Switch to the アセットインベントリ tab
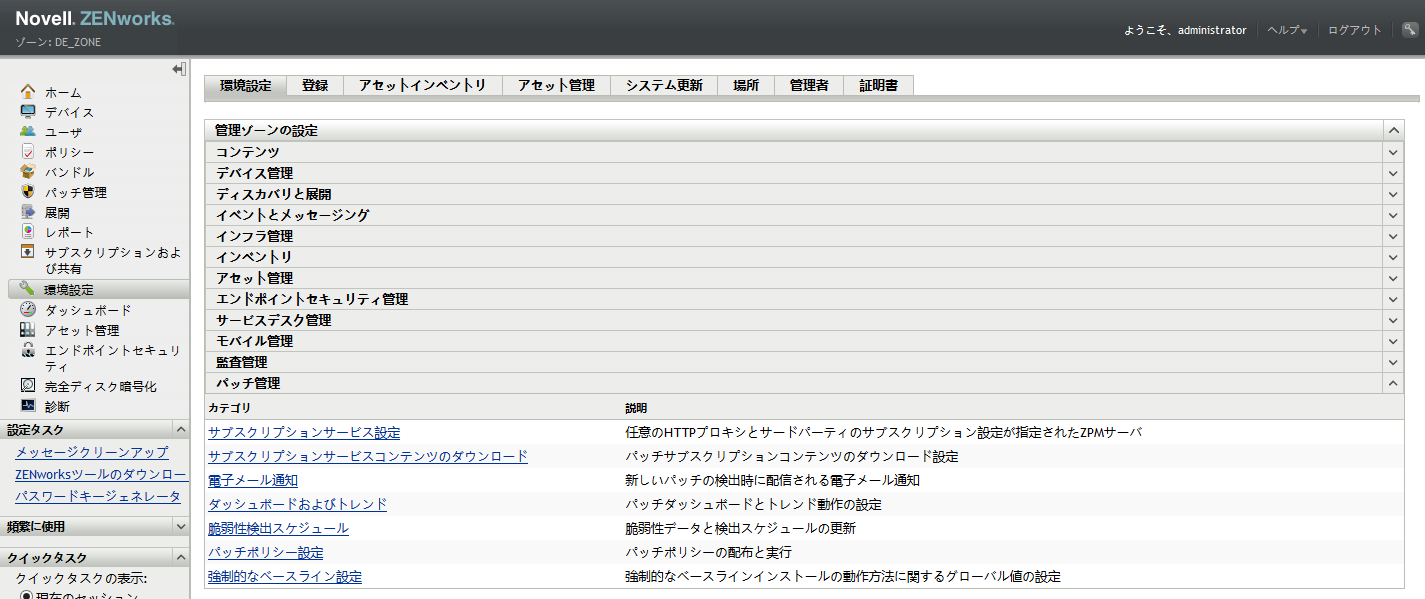Screen dimensions: 1425x599 point(423,86)
